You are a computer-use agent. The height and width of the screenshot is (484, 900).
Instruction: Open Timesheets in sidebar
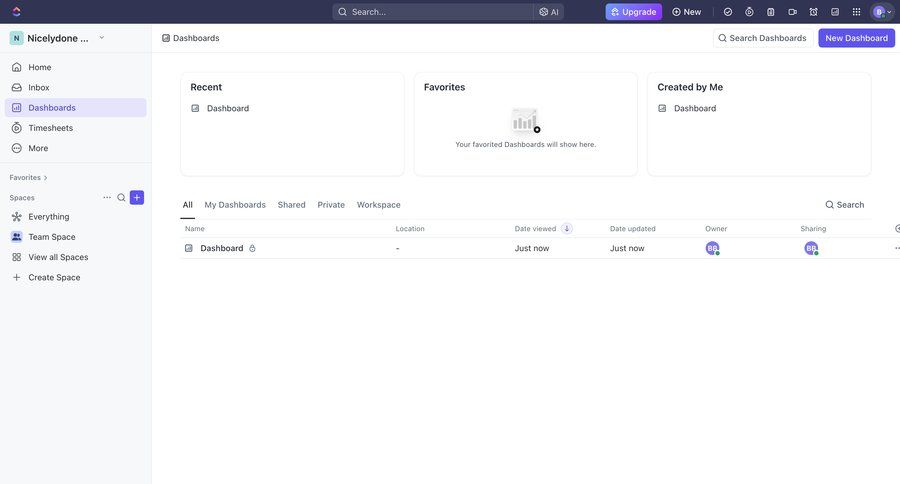(75, 127)
